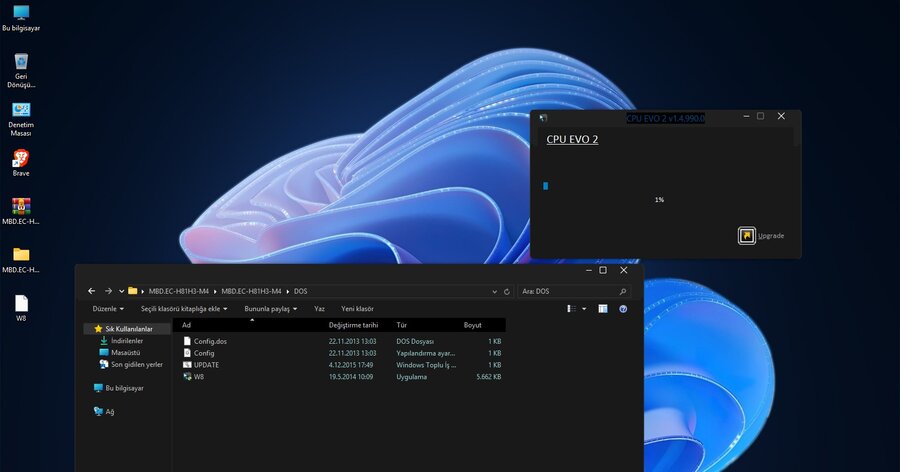Open Denetim Masası desktop icon

pos(21,111)
